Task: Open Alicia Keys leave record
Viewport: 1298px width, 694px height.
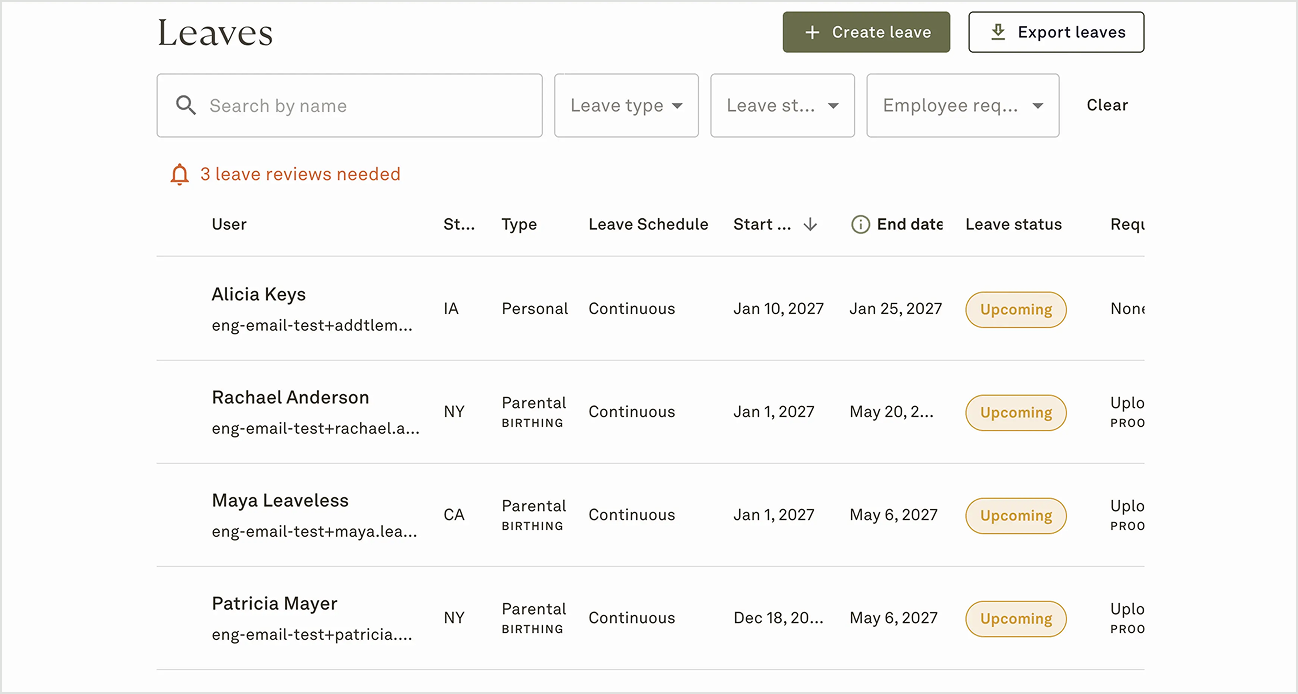Action: coord(650,309)
